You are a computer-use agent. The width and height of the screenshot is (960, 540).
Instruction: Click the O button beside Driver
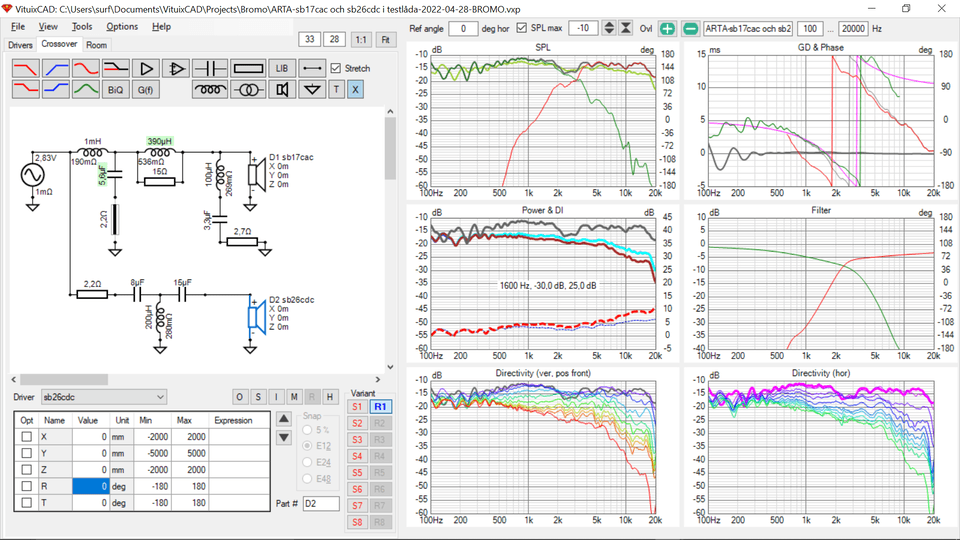pyautogui.click(x=239, y=397)
